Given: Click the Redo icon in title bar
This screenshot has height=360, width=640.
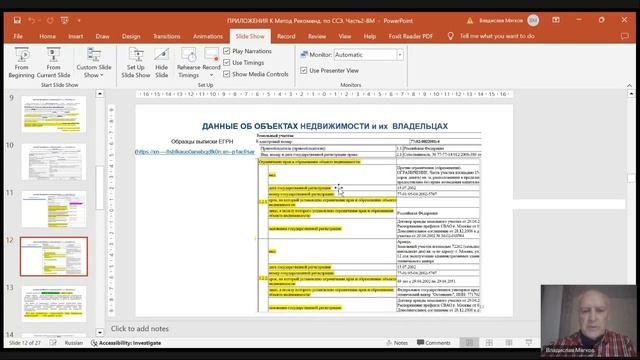Looking at the screenshot, I should [50, 20].
